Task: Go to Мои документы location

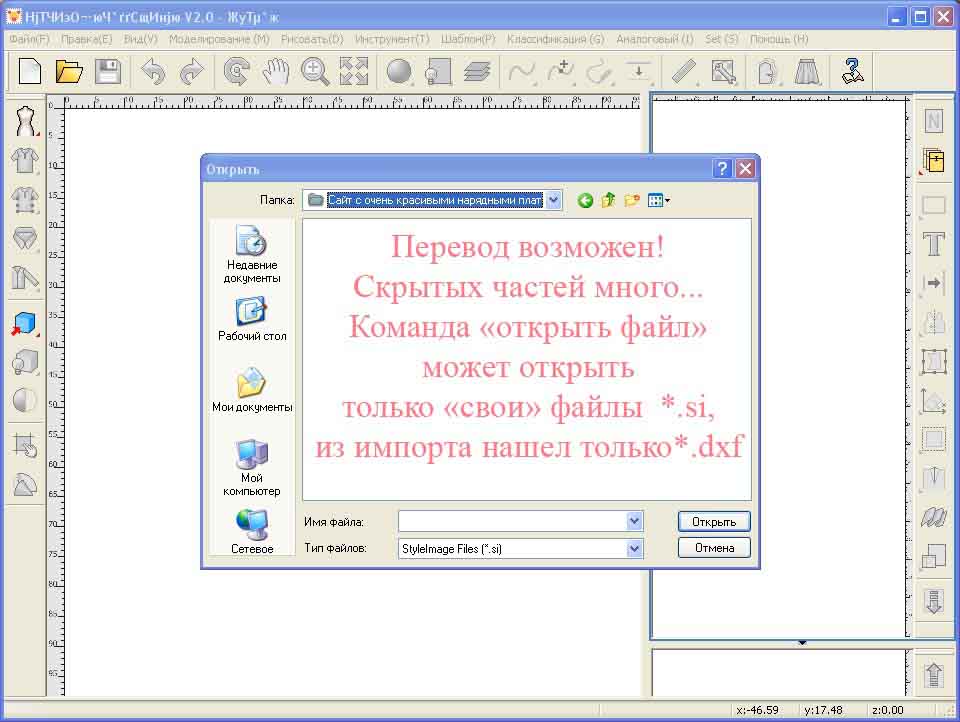Action: (252, 389)
